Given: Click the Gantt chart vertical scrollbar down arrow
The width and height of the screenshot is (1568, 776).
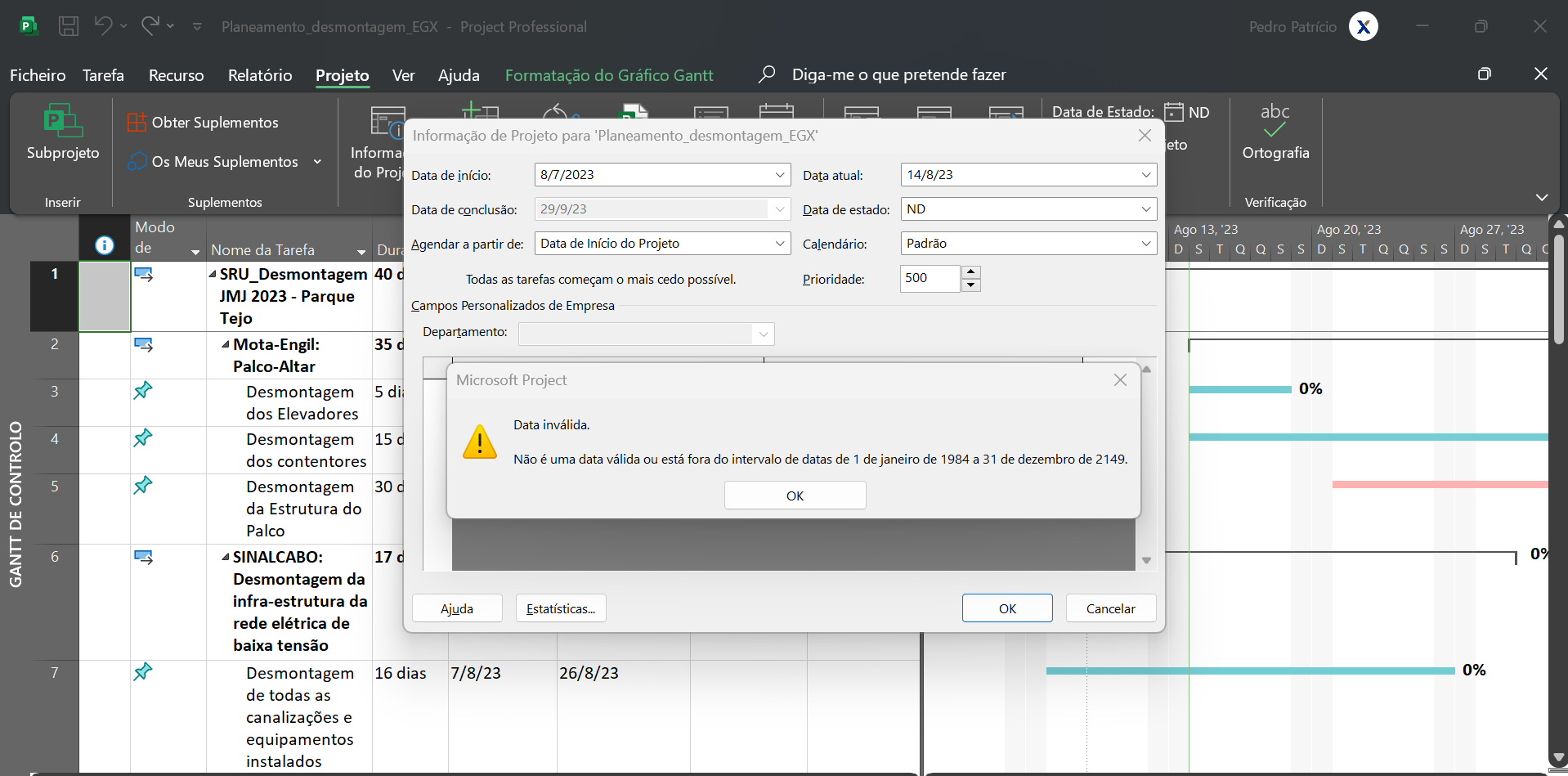Looking at the screenshot, I should coord(1559,758).
